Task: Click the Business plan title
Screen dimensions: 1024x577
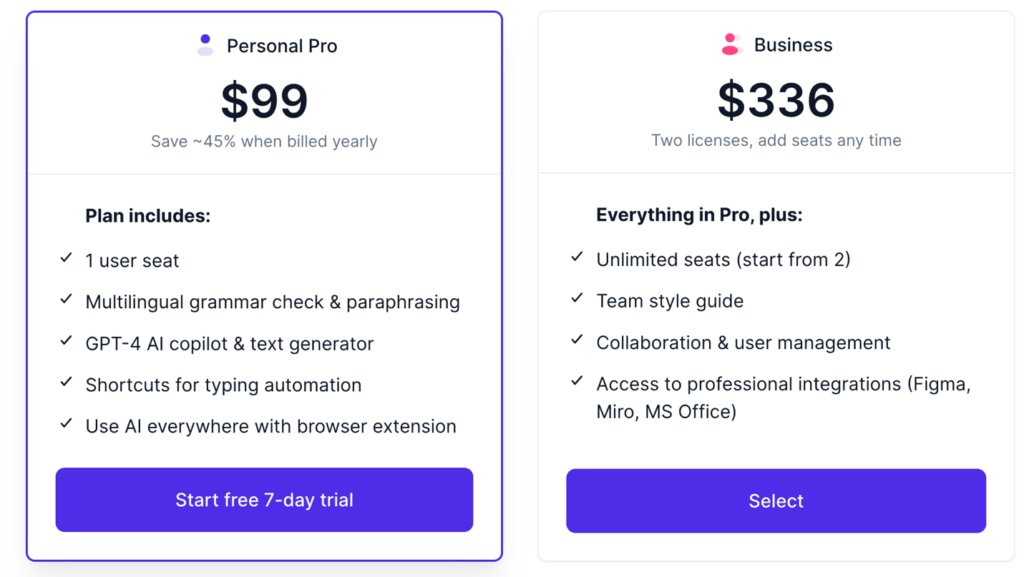Action: (793, 45)
